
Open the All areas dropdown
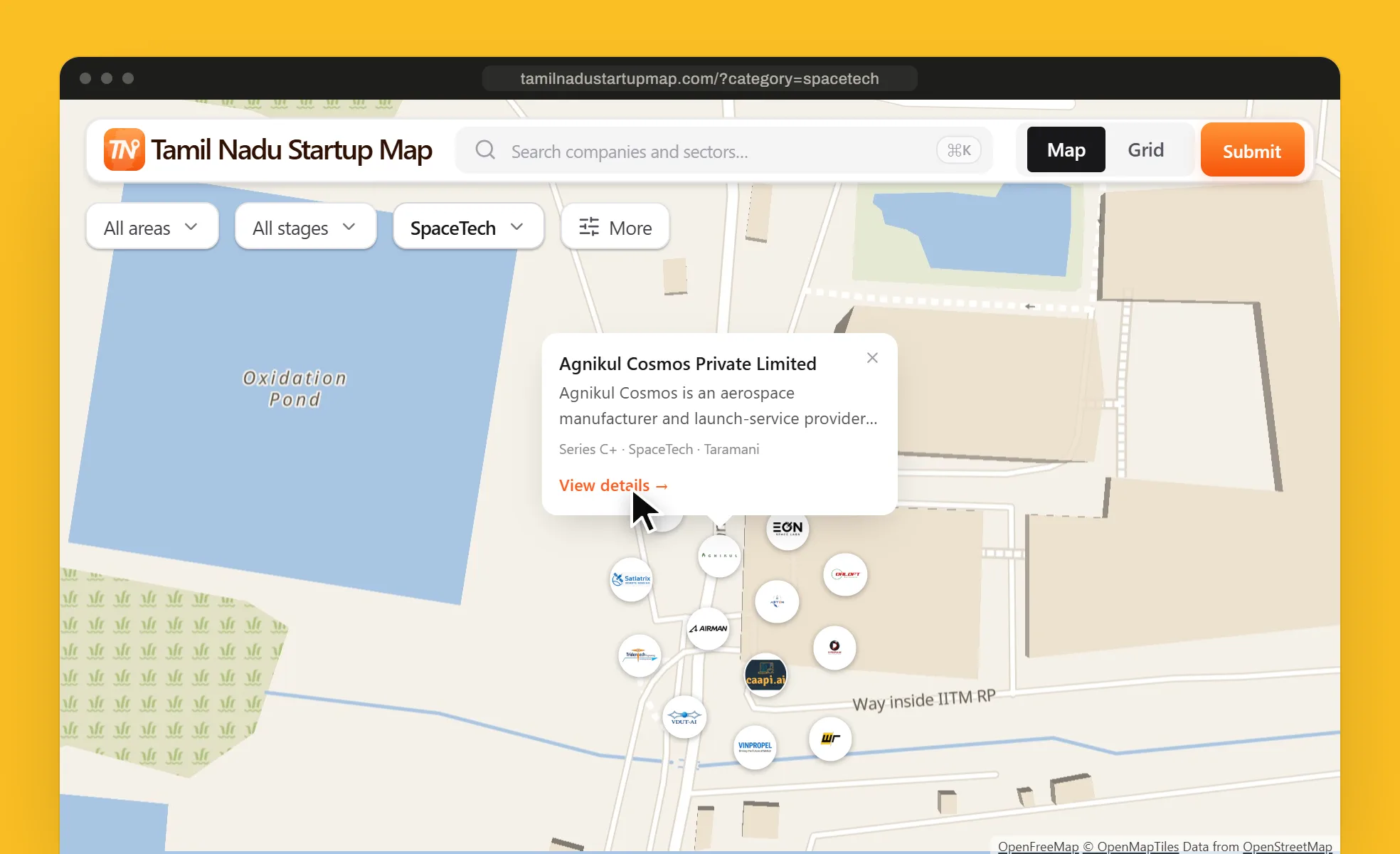point(152,228)
